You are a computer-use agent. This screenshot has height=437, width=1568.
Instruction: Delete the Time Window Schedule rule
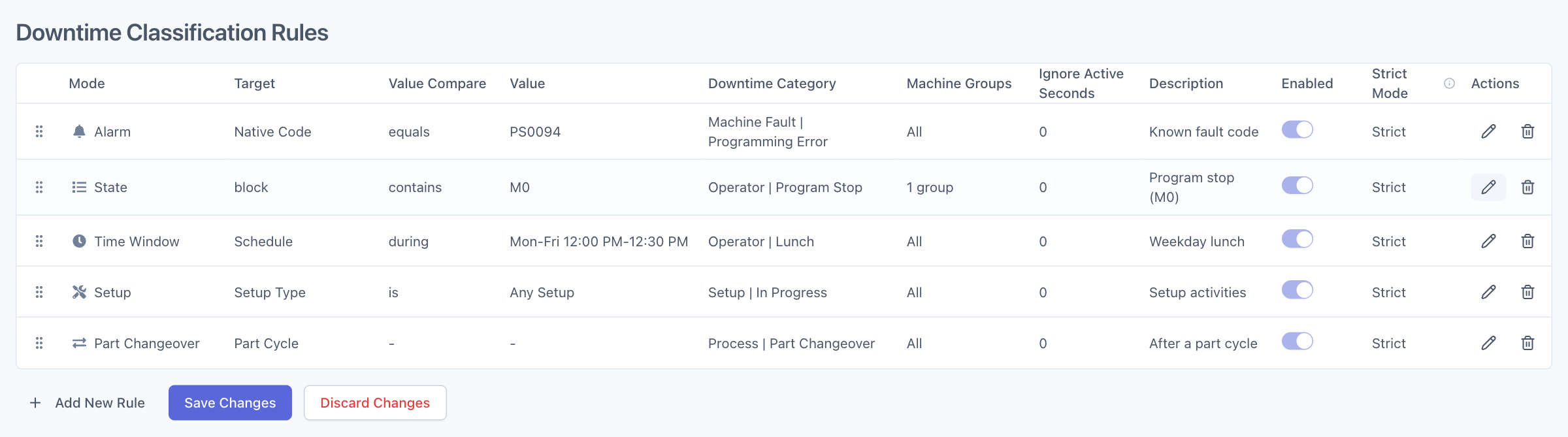click(x=1527, y=241)
